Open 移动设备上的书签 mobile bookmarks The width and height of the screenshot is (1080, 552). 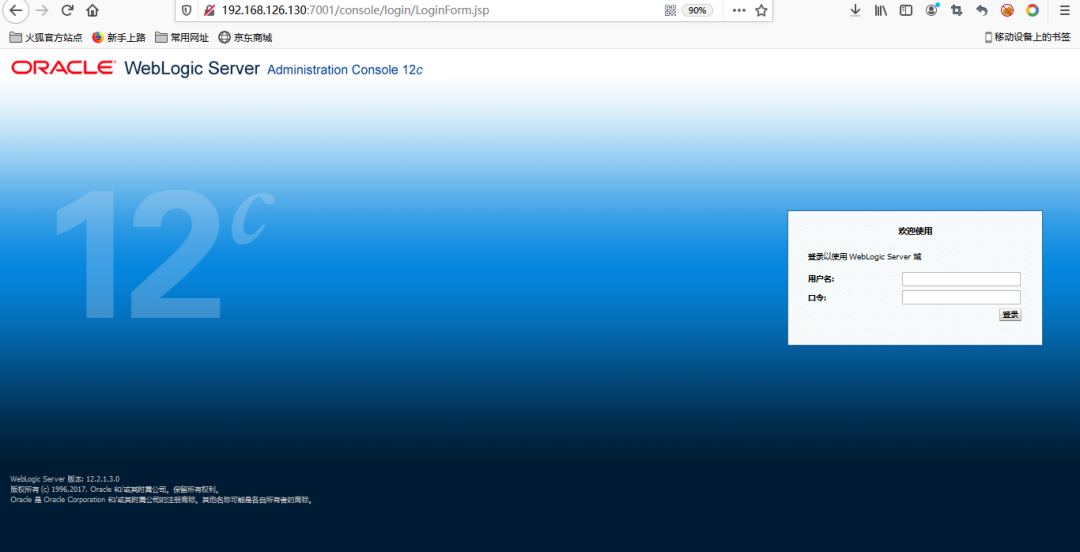coord(1027,37)
